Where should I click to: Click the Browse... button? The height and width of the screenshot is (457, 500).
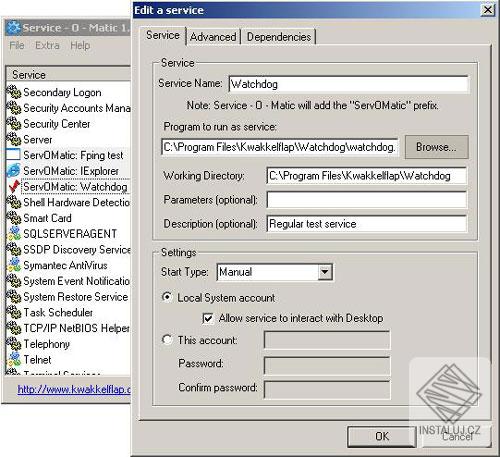[x=437, y=147]
